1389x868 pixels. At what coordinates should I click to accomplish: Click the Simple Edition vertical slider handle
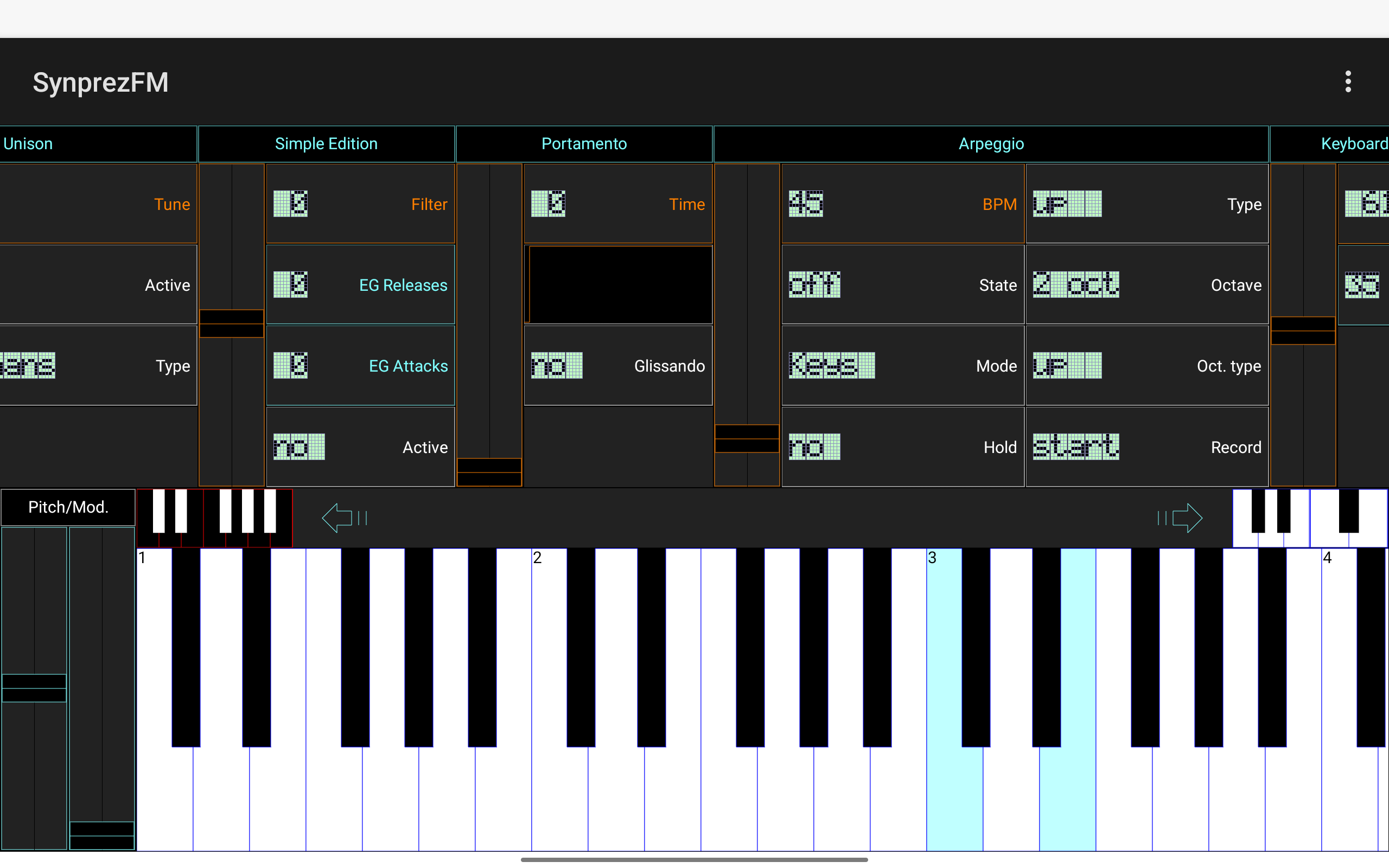[231, 324]
